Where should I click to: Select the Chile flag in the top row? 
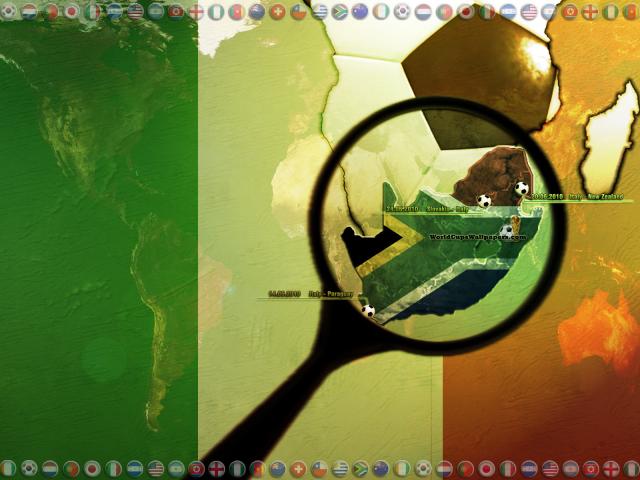[298, 12]
